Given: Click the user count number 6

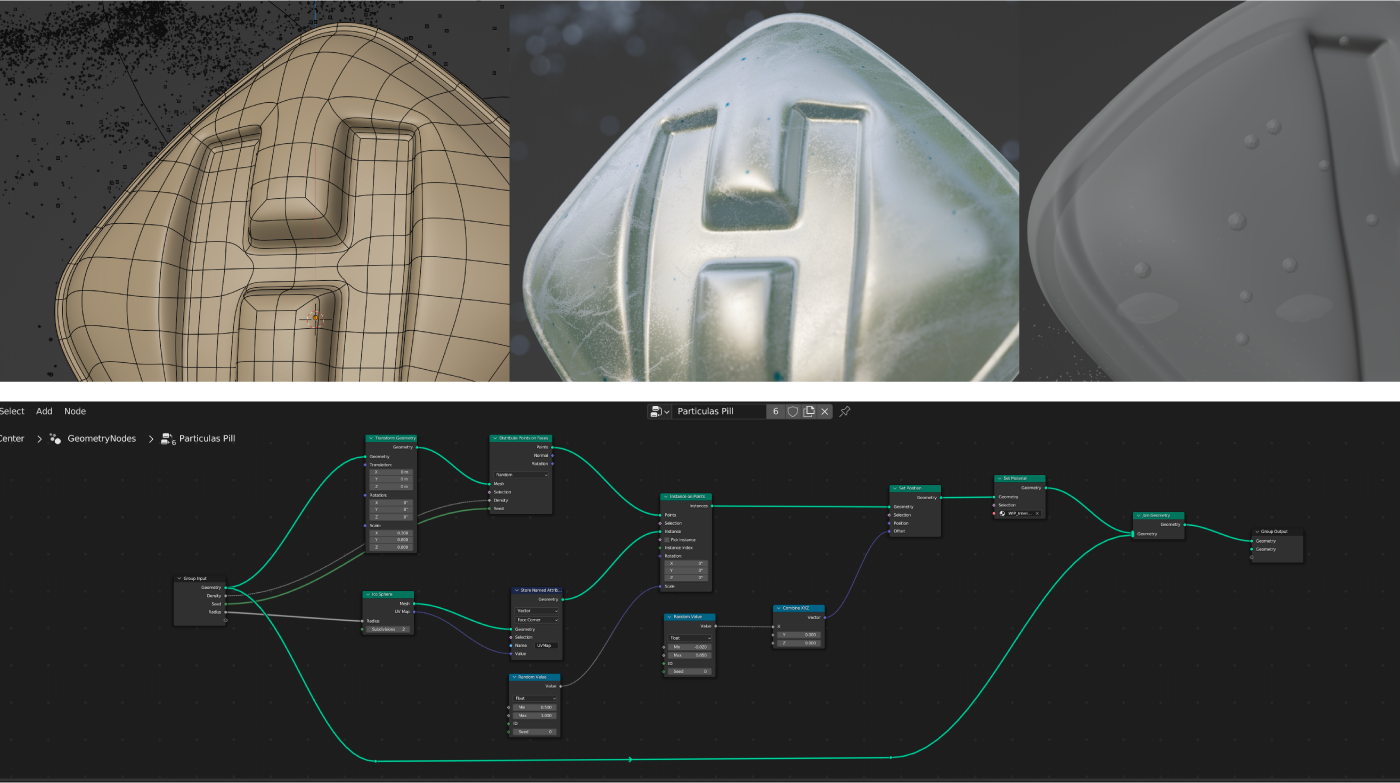Looking at the screenshot, I should [776, 411].
